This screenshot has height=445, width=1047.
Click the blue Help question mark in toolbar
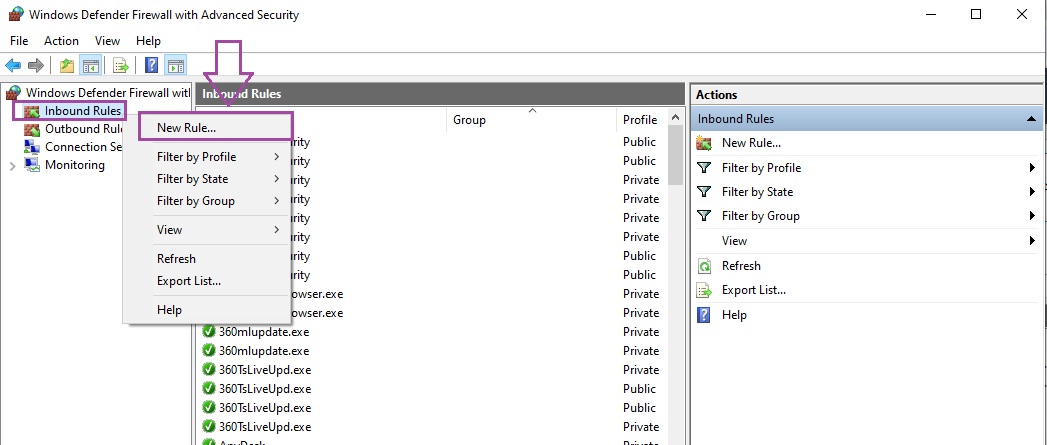pyautogui.click(x=151, y=66)
